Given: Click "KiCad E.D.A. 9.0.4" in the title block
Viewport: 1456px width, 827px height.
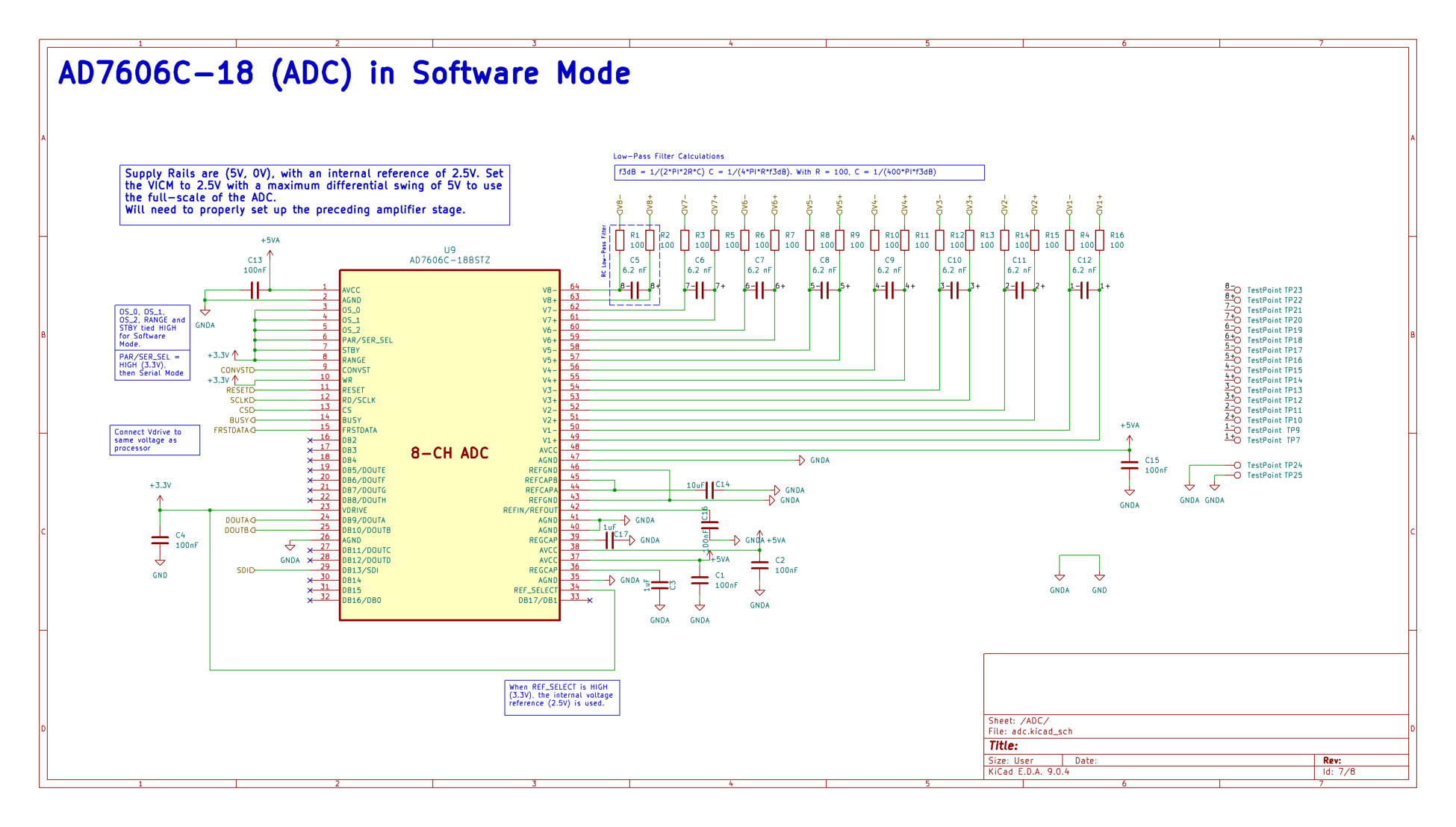Looking at the screenshot, I should coord(1029,772).
